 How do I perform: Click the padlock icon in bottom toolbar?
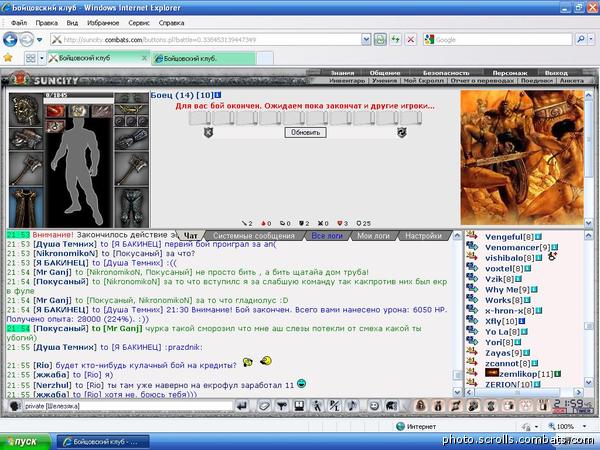click(421, 406)
